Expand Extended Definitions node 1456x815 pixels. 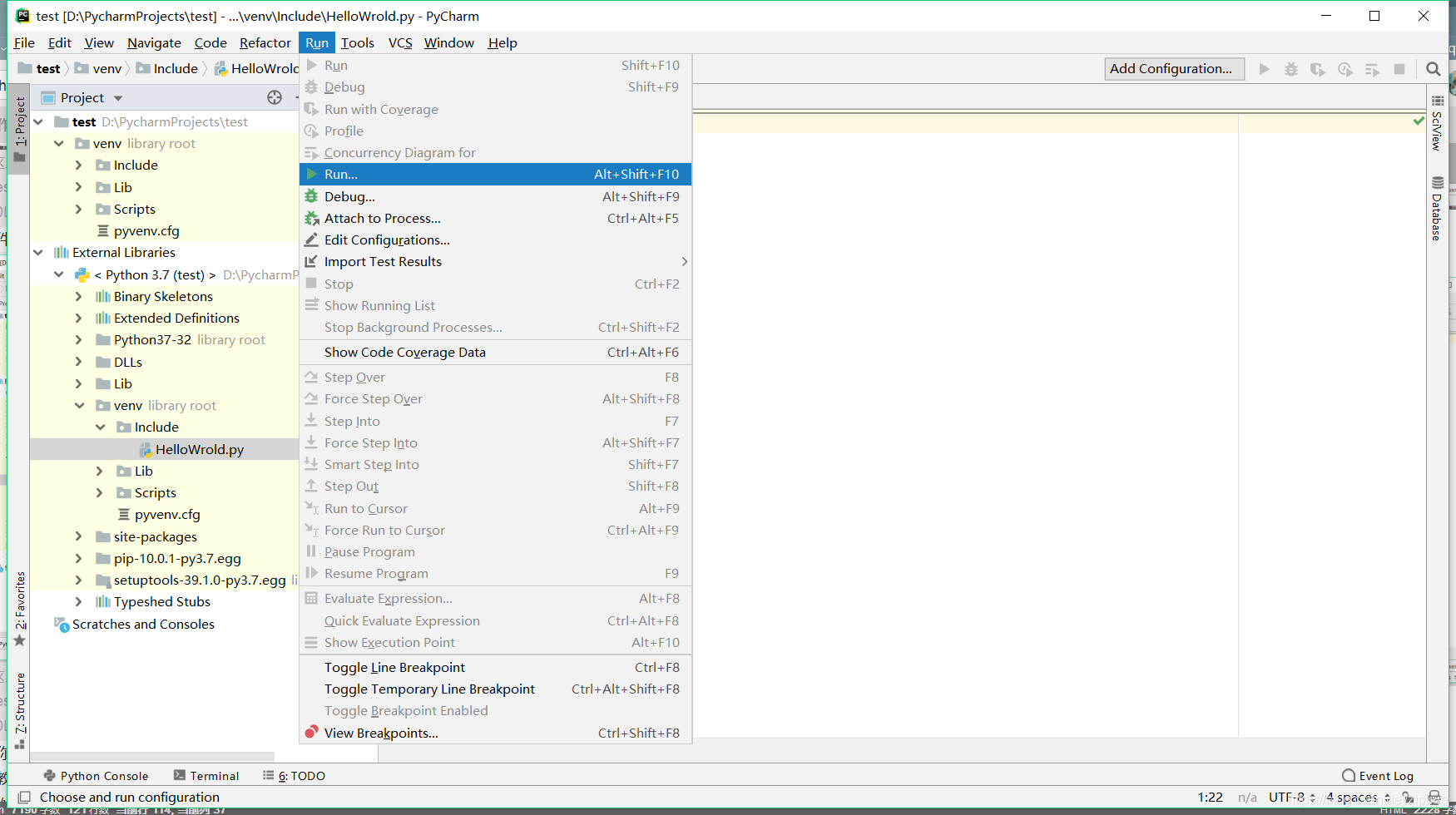tap(78, 318)
